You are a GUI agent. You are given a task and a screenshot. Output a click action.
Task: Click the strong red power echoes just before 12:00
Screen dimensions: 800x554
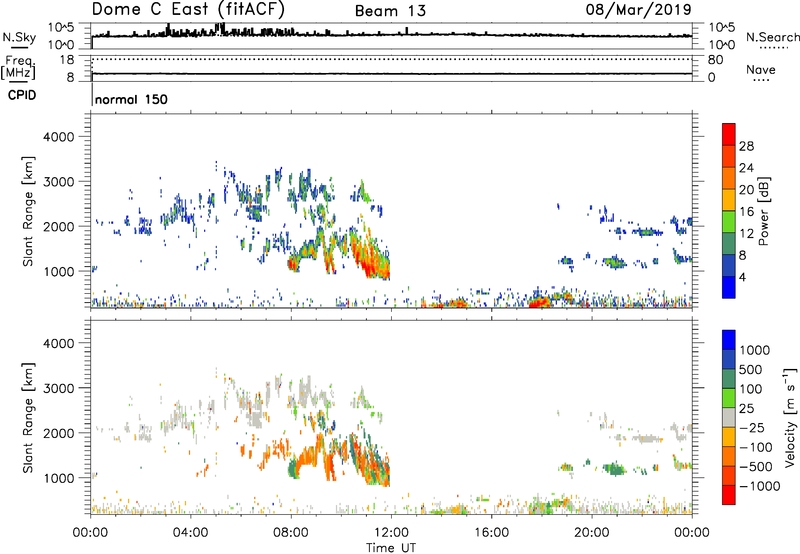372,261
